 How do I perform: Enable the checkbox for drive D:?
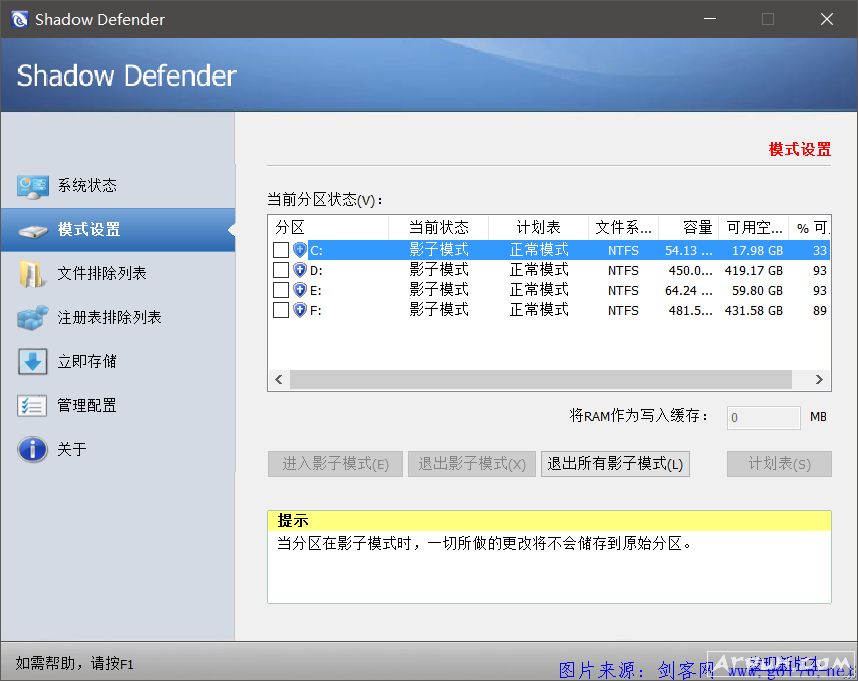click(x=280, y=270)
